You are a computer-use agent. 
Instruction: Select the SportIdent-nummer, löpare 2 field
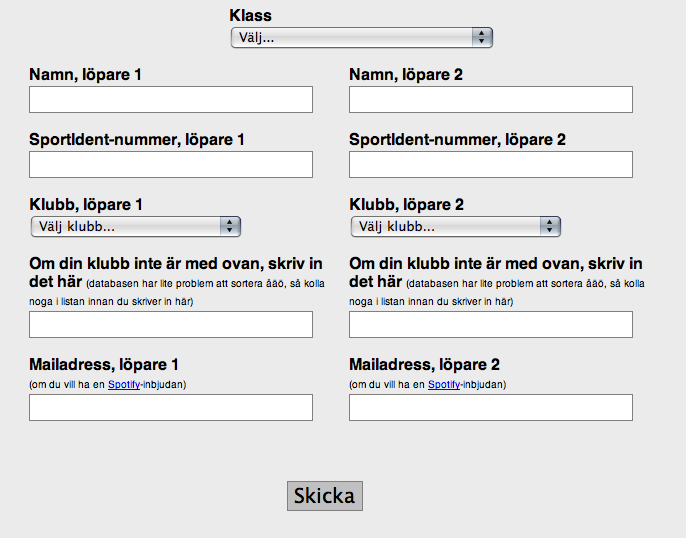click(x=491, y=164)
